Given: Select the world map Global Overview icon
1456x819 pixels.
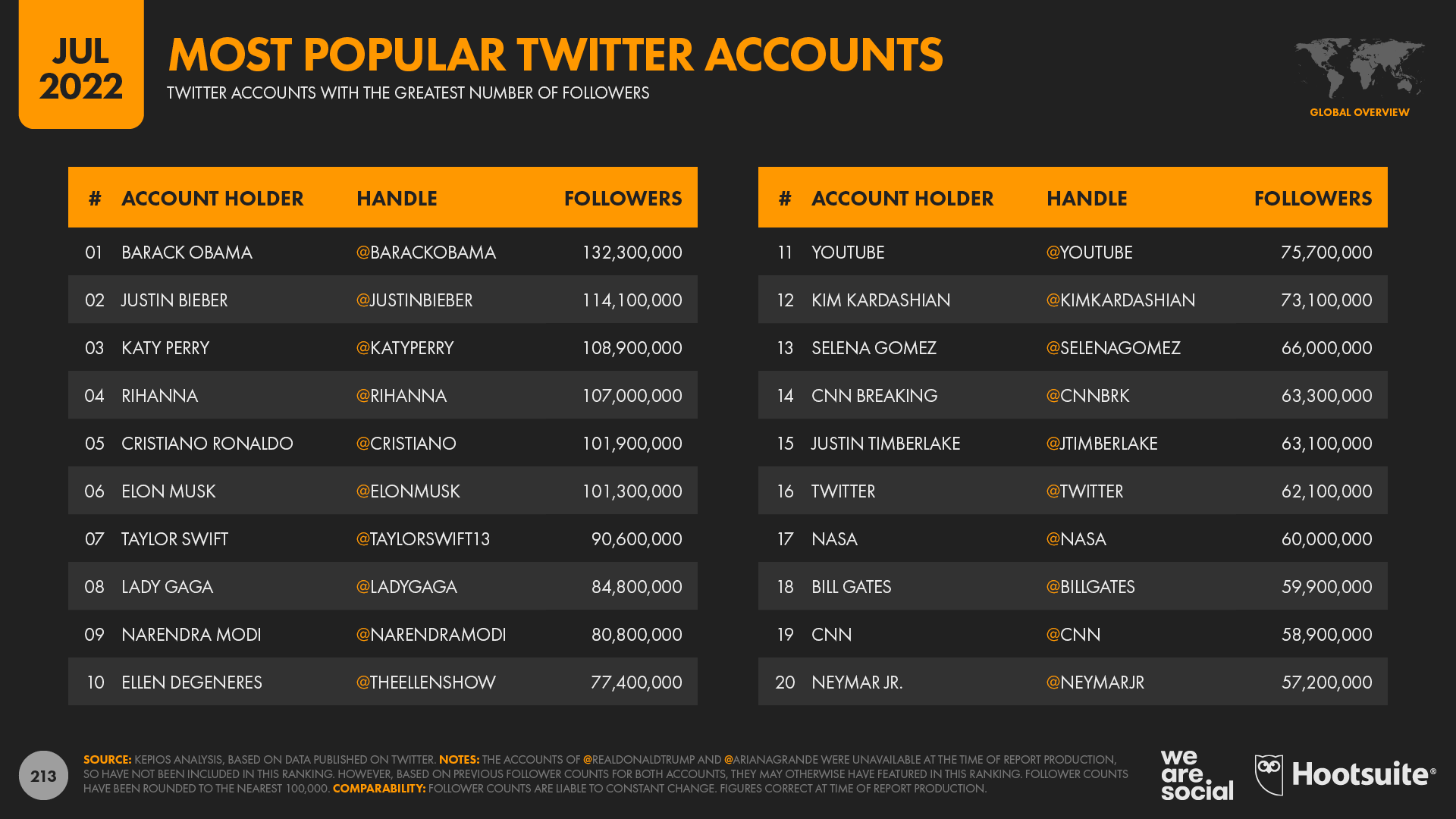Looking at the screenshot, I should click(x=1359, y=68).
